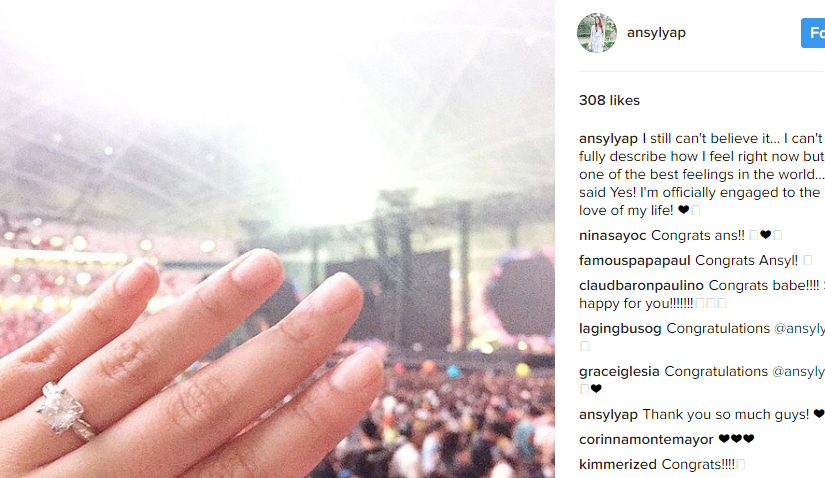
Task: Click the blue Follow button
Action: click(x=813, y=33)
